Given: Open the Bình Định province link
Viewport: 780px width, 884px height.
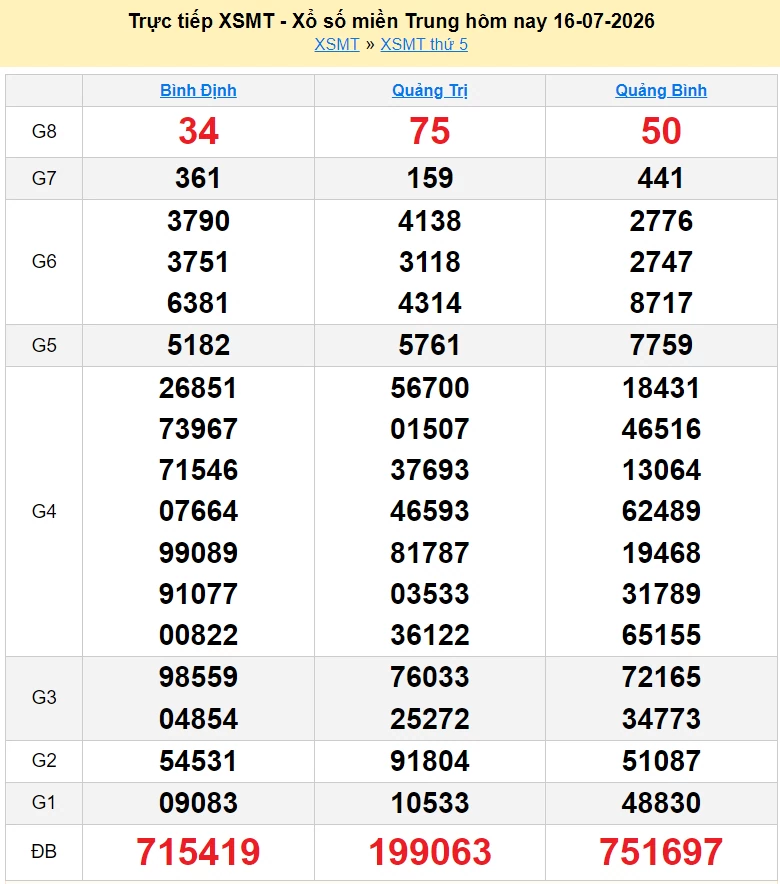Looking at the screenshot, I should point(198,90).
